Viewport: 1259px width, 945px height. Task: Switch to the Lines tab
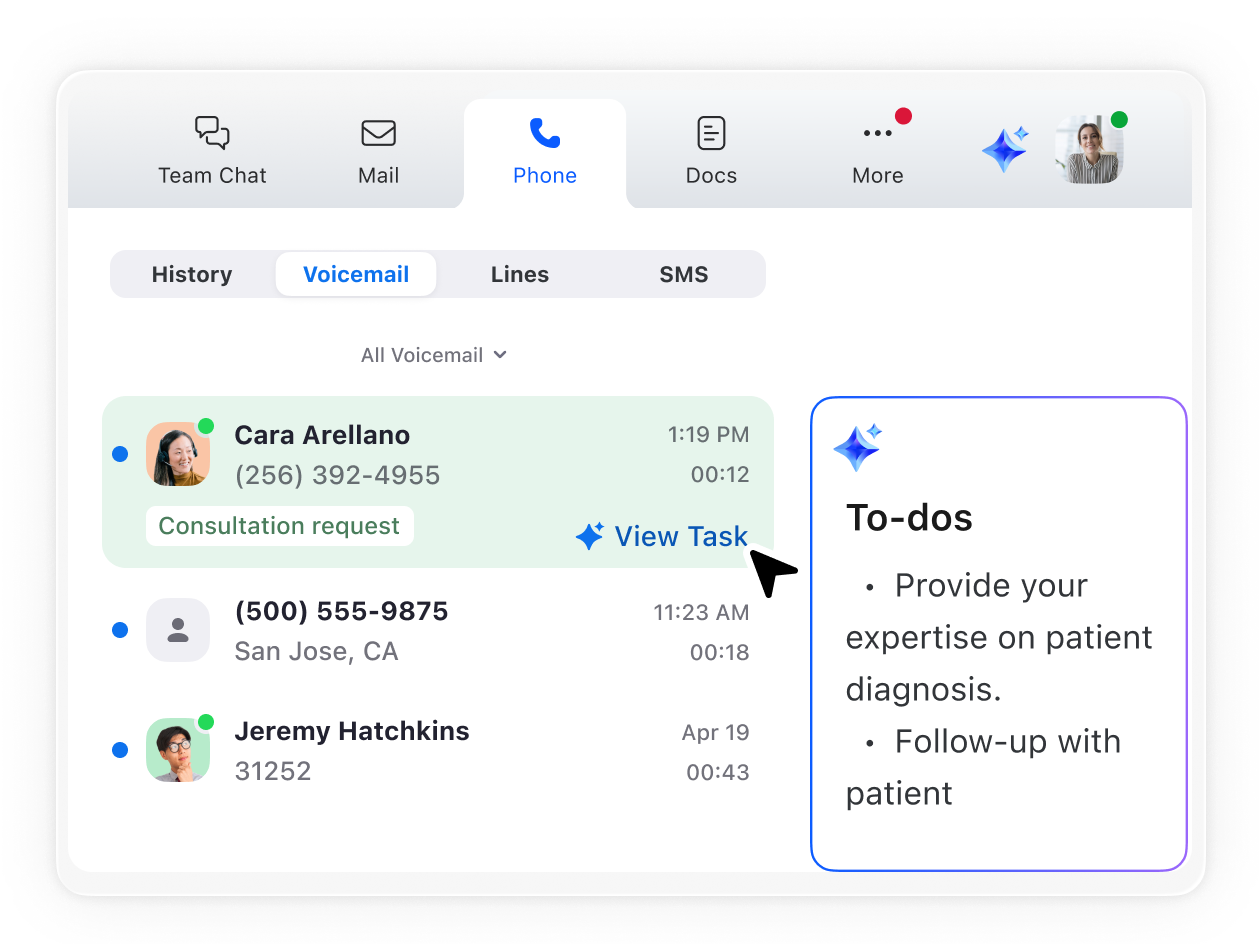[520, 274]
